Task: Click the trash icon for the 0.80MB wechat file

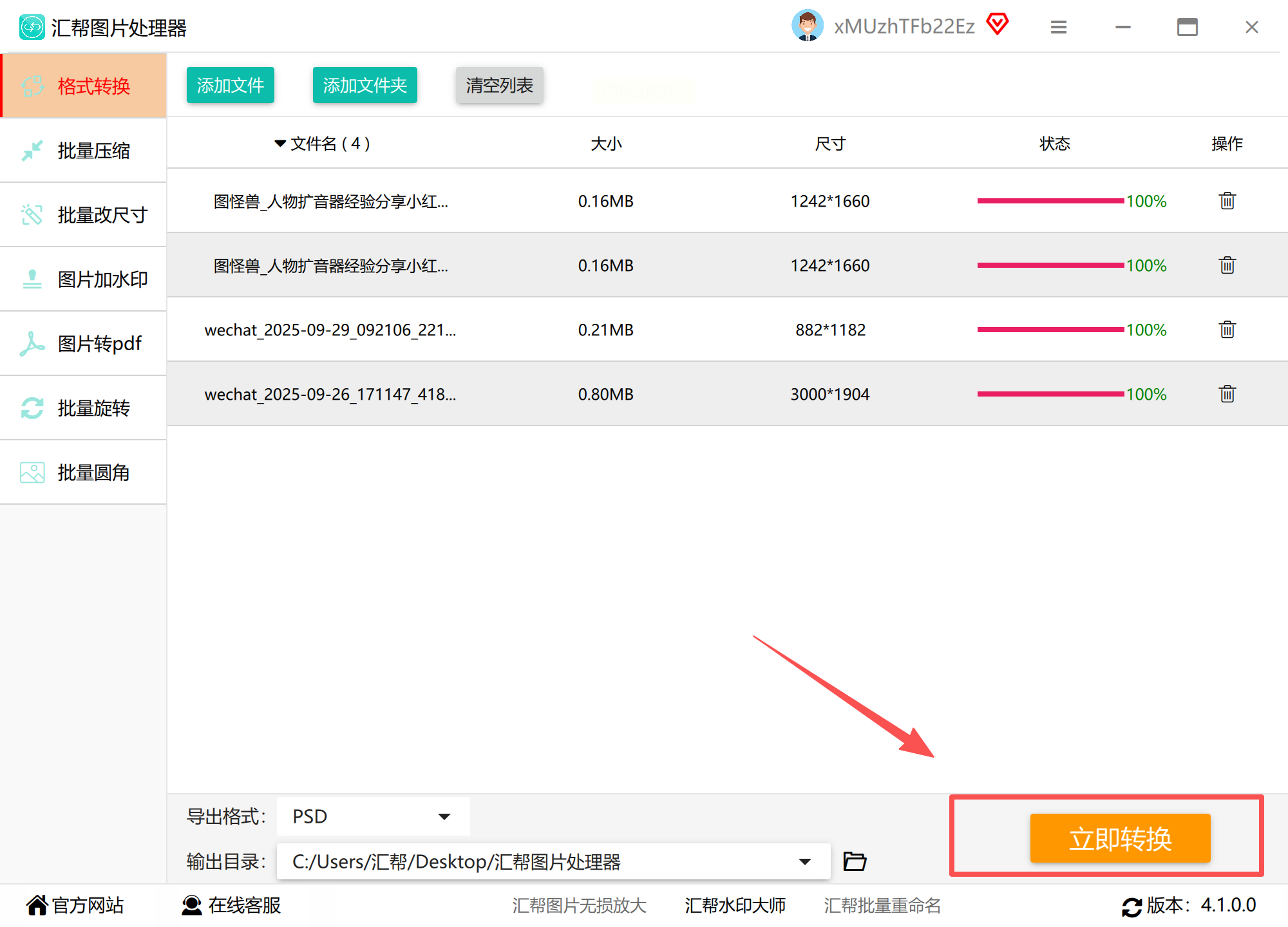Action: (x=1227, y=394)
